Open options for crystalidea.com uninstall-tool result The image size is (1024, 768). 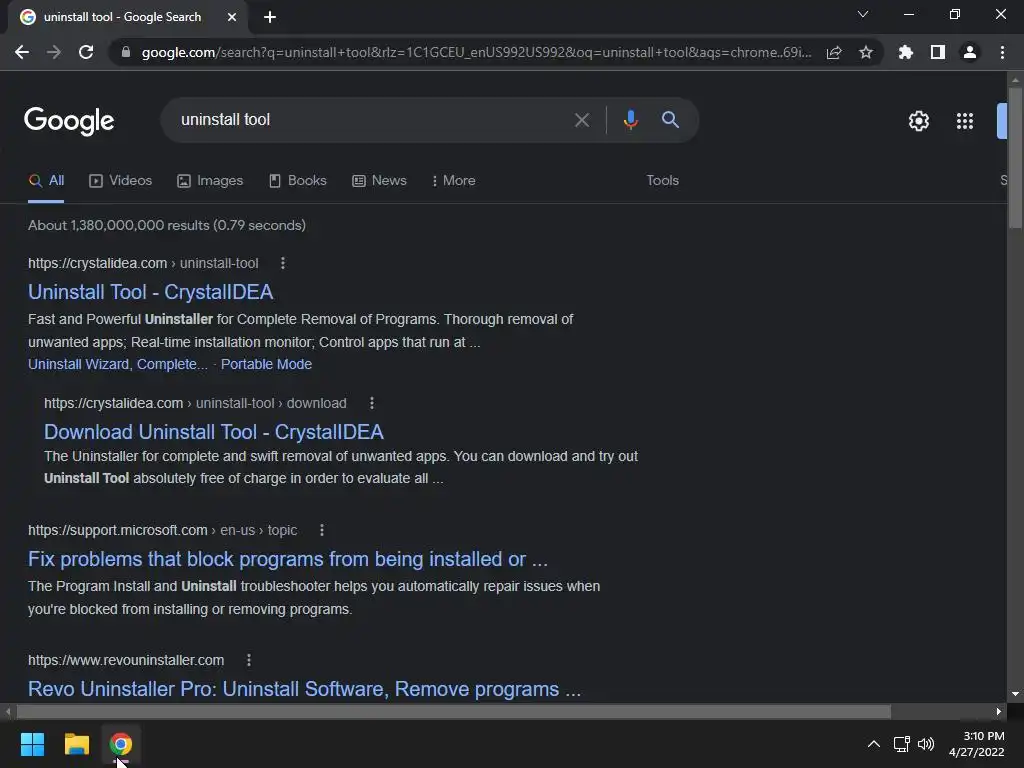283,263
